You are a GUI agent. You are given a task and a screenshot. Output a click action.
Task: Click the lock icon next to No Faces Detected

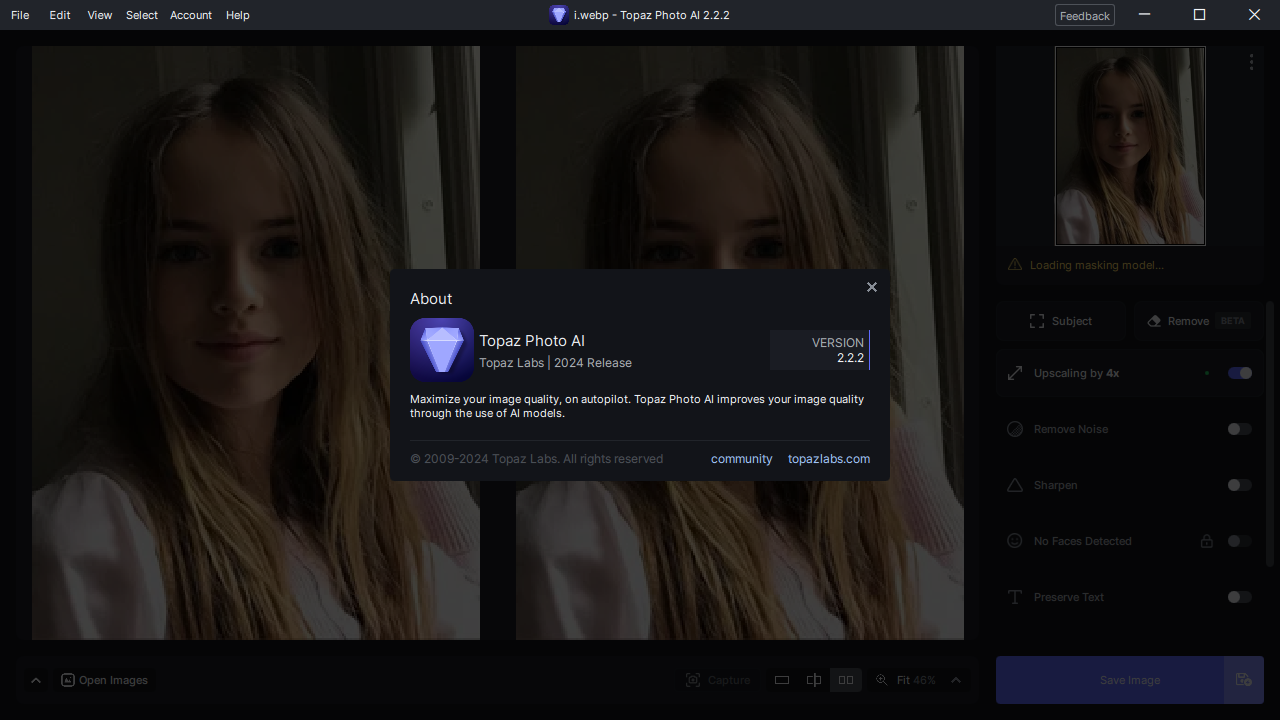click(1207, 540)
